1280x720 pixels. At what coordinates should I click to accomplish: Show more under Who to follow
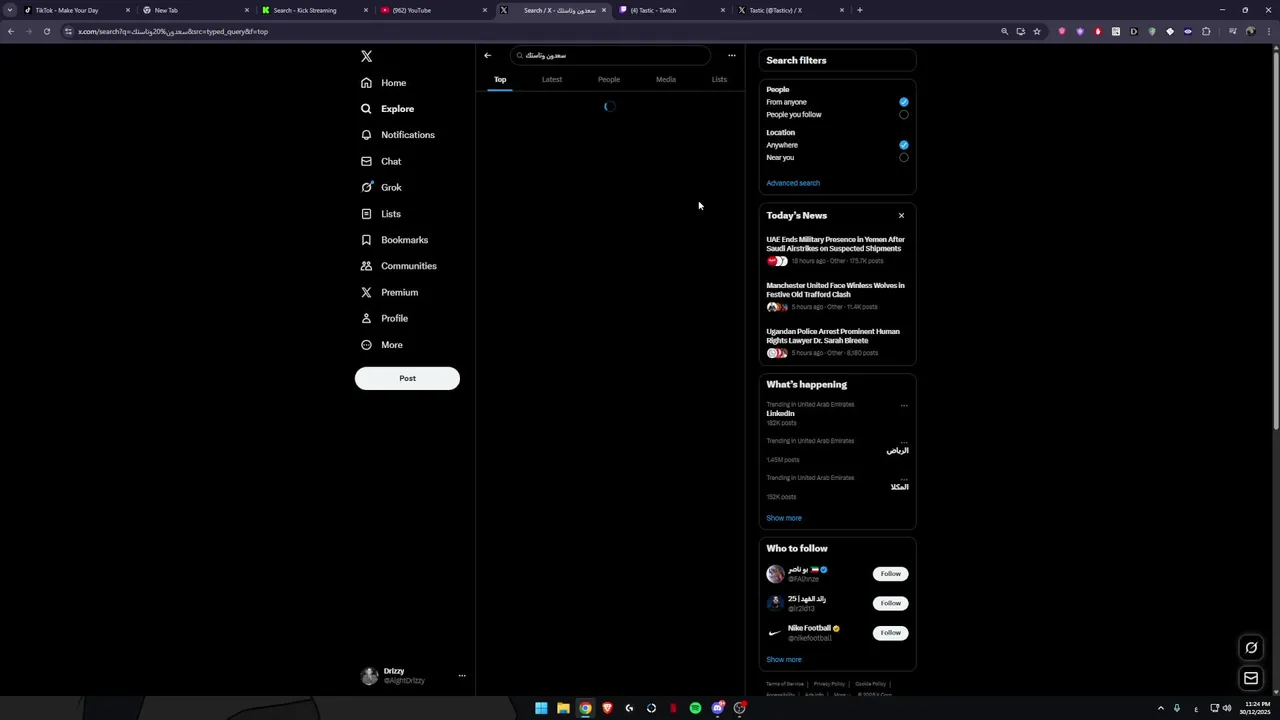tap(784, 660)
